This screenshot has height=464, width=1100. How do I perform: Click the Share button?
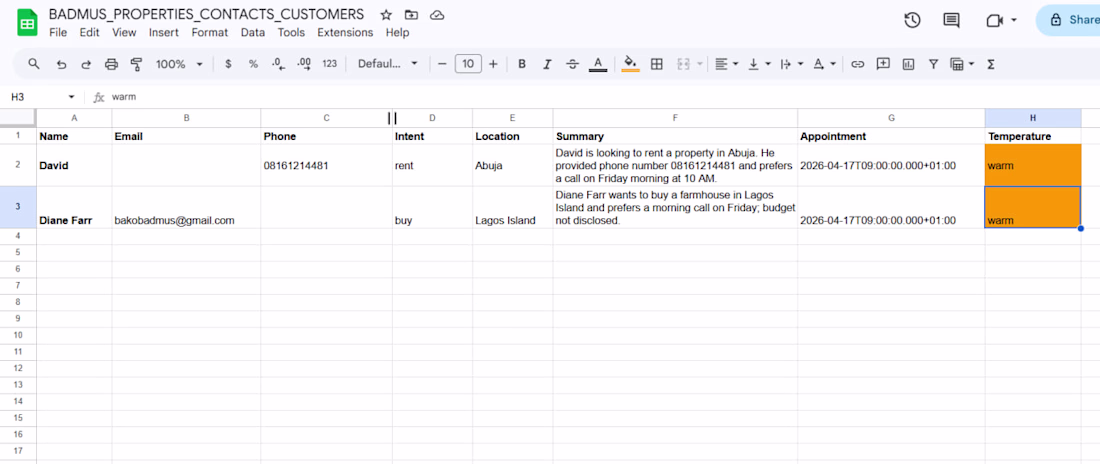click(x=1068, y=20)
